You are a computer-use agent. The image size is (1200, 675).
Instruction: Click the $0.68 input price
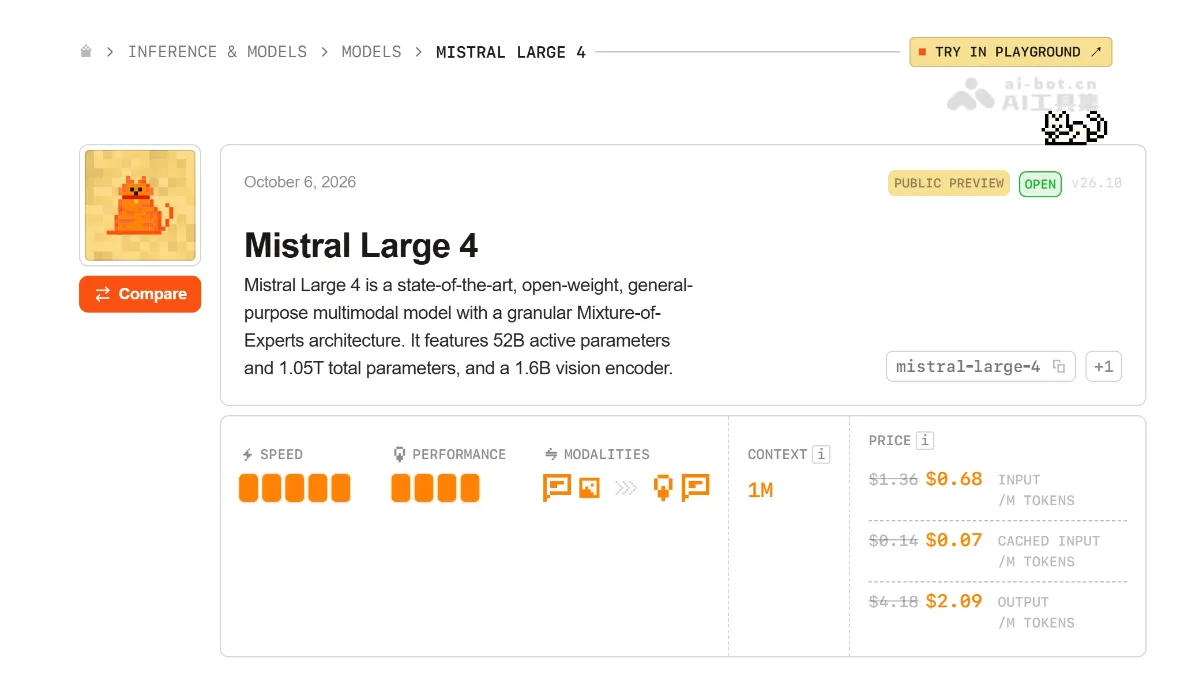pyautogui.click(x=954, y=479)
